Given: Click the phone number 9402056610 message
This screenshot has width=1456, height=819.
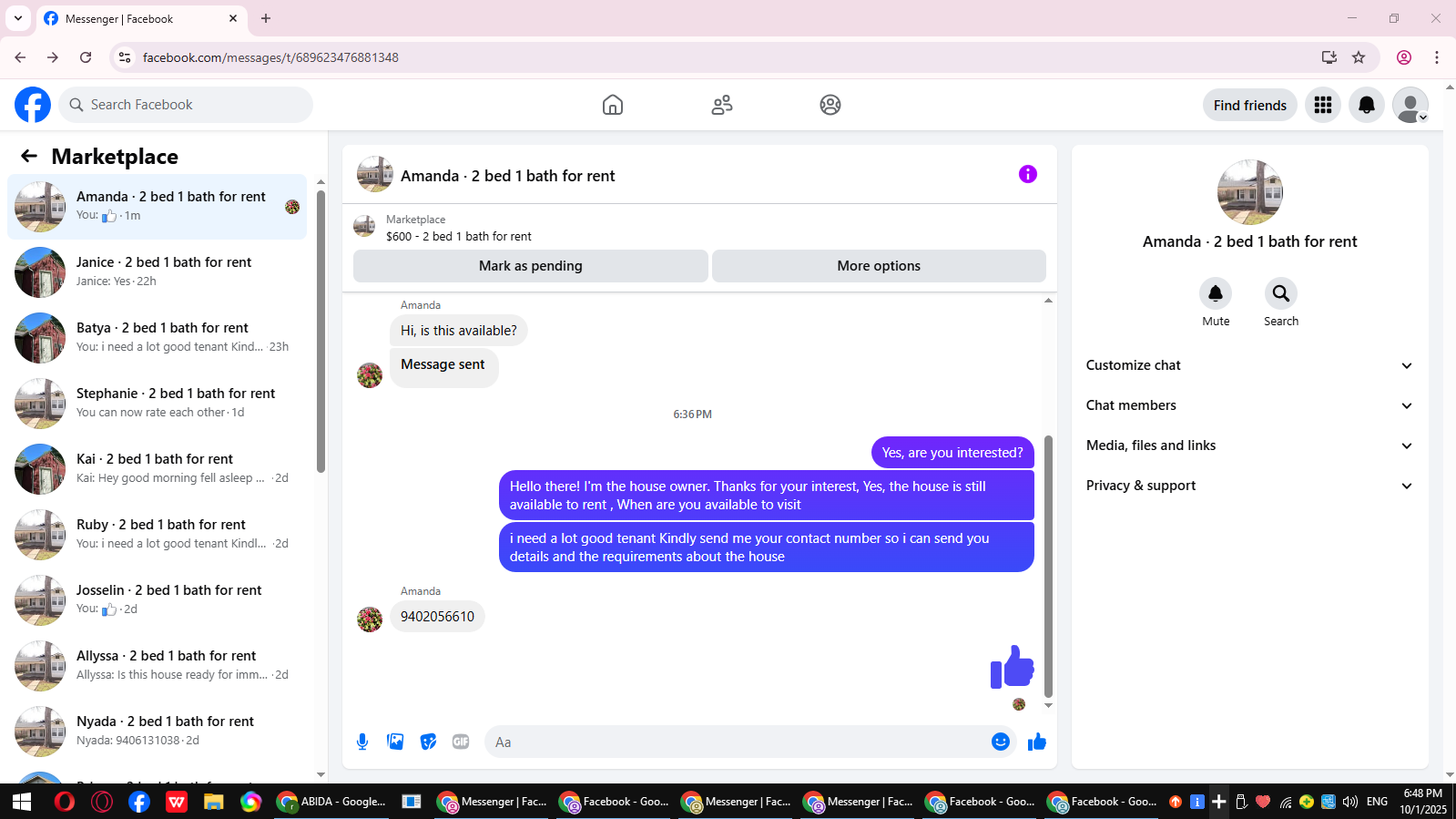Looking at the screenshot, I should click(x=437, y=617).
